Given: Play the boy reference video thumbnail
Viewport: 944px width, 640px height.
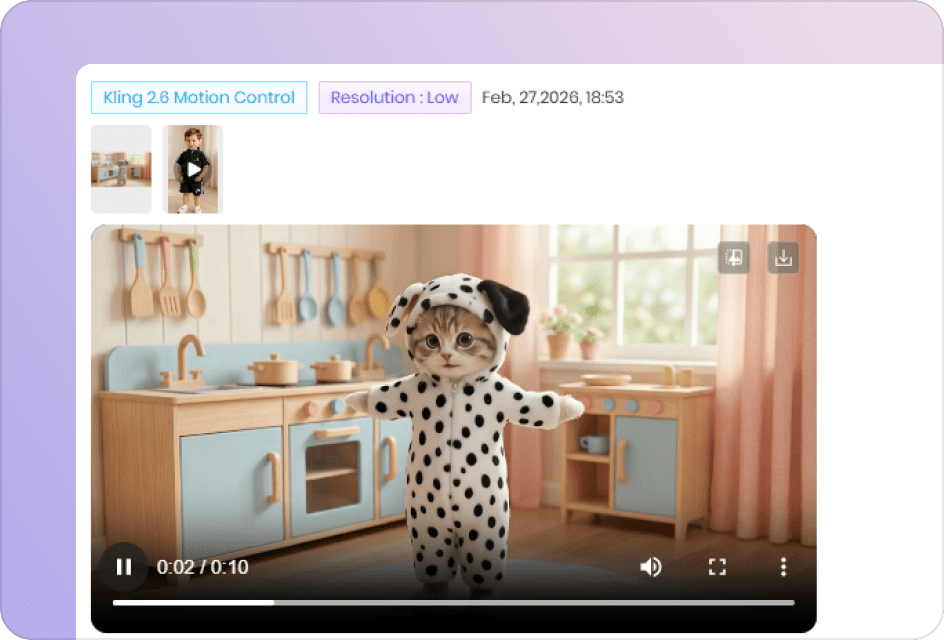Looking at the screenshot, I should coord(193,169).
